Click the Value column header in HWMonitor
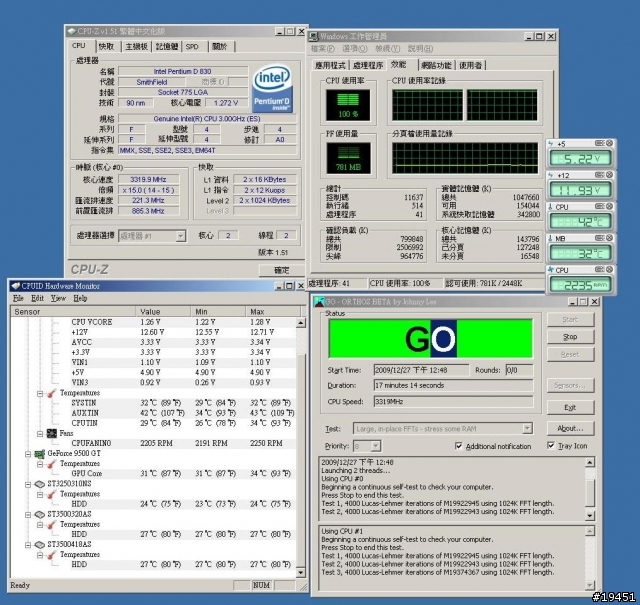 click(x=163, y=311)
